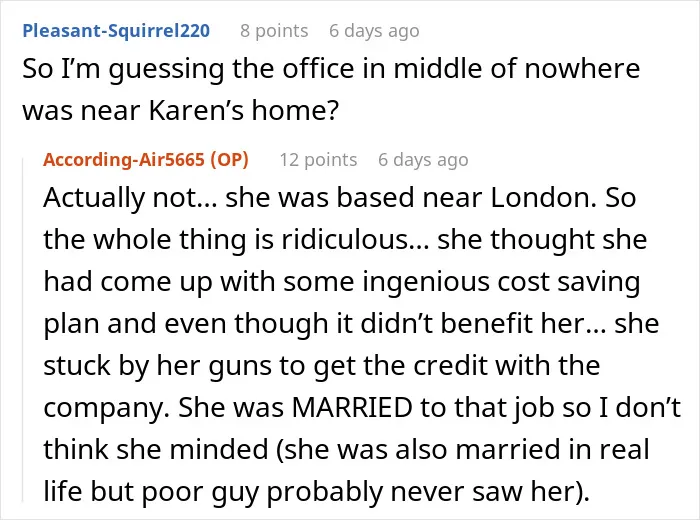This screenshot has height=520, width=700.
Task: Open Pleasant-Squirrel220's user profile
Action: tap(116, 31)
